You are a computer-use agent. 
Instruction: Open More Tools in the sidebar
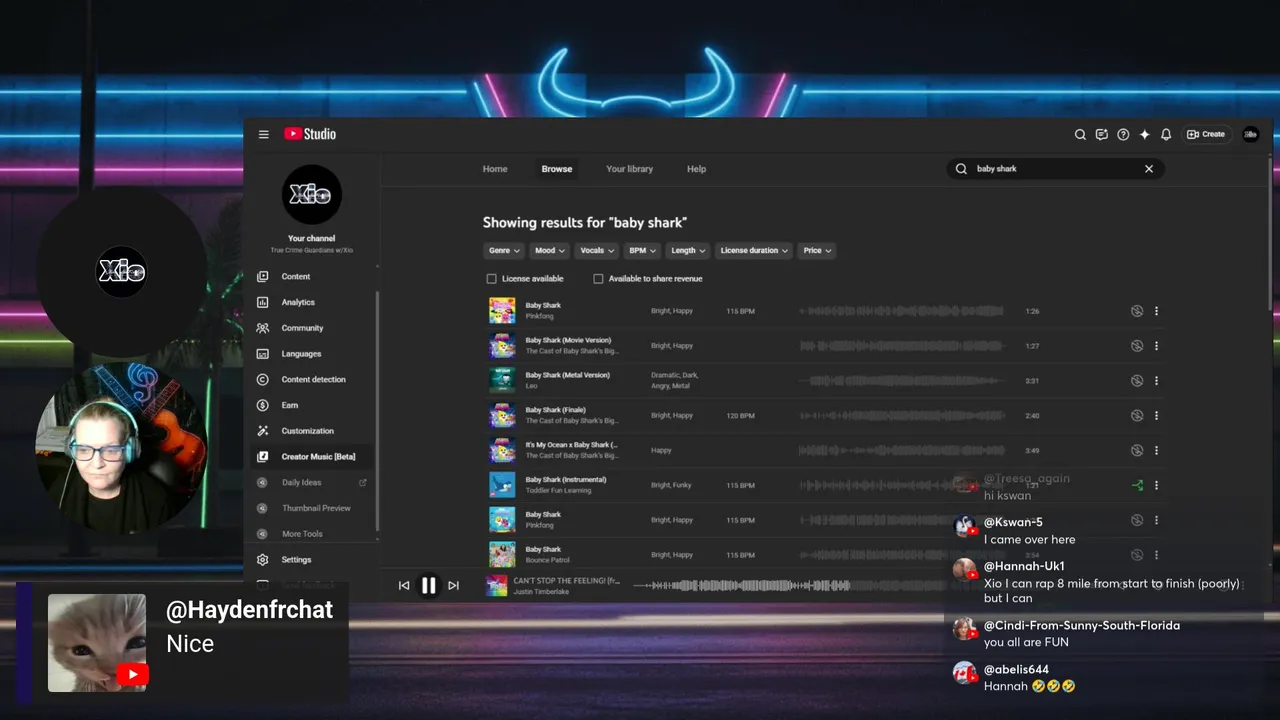312,534
